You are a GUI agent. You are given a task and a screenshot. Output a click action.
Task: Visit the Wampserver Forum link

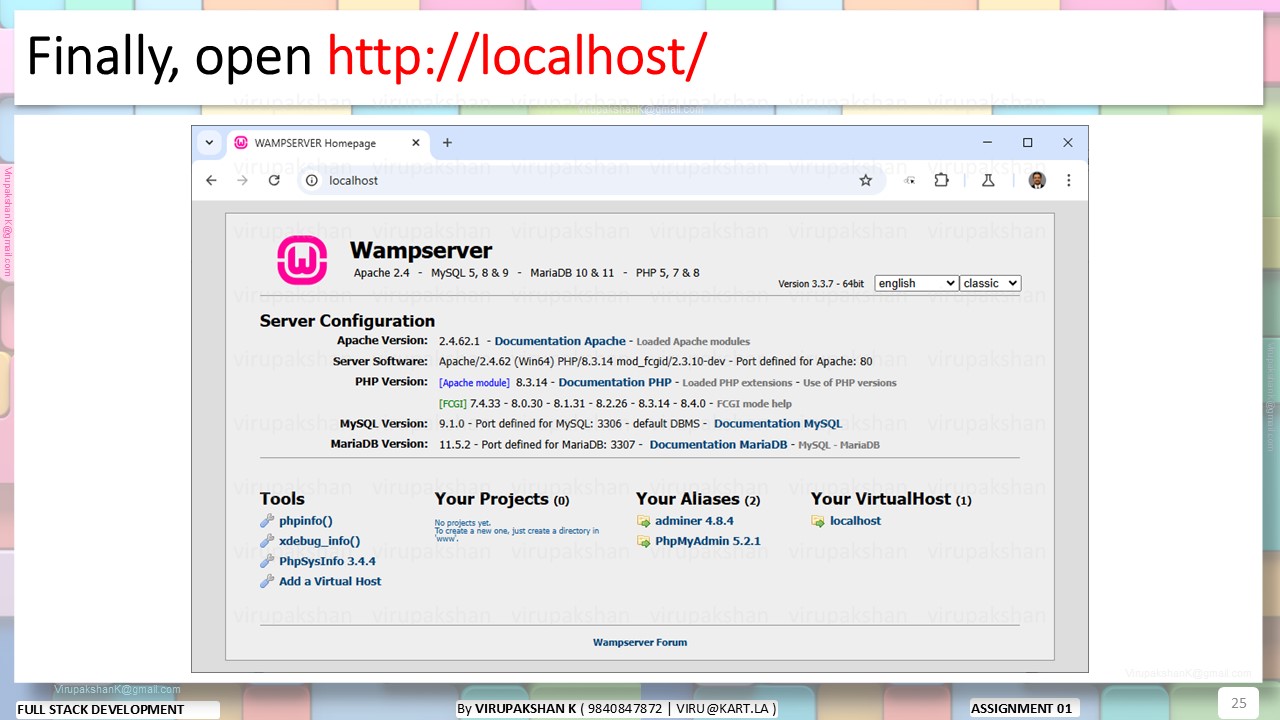coord(640,642)
